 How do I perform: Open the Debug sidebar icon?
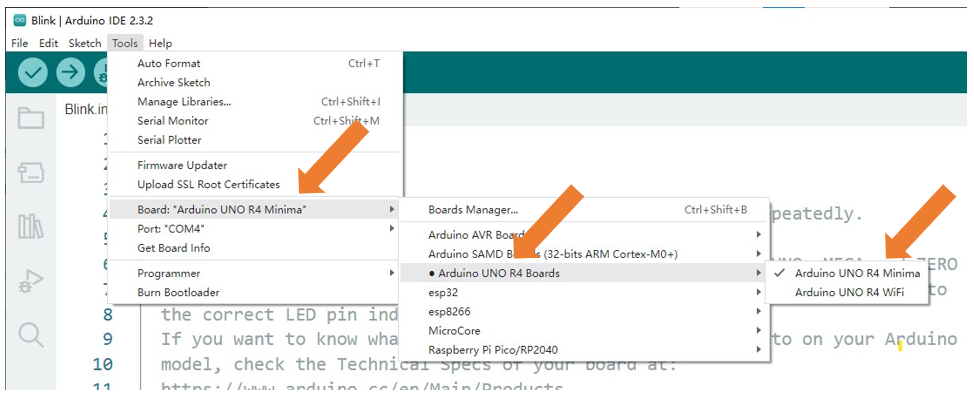[30, 281]
